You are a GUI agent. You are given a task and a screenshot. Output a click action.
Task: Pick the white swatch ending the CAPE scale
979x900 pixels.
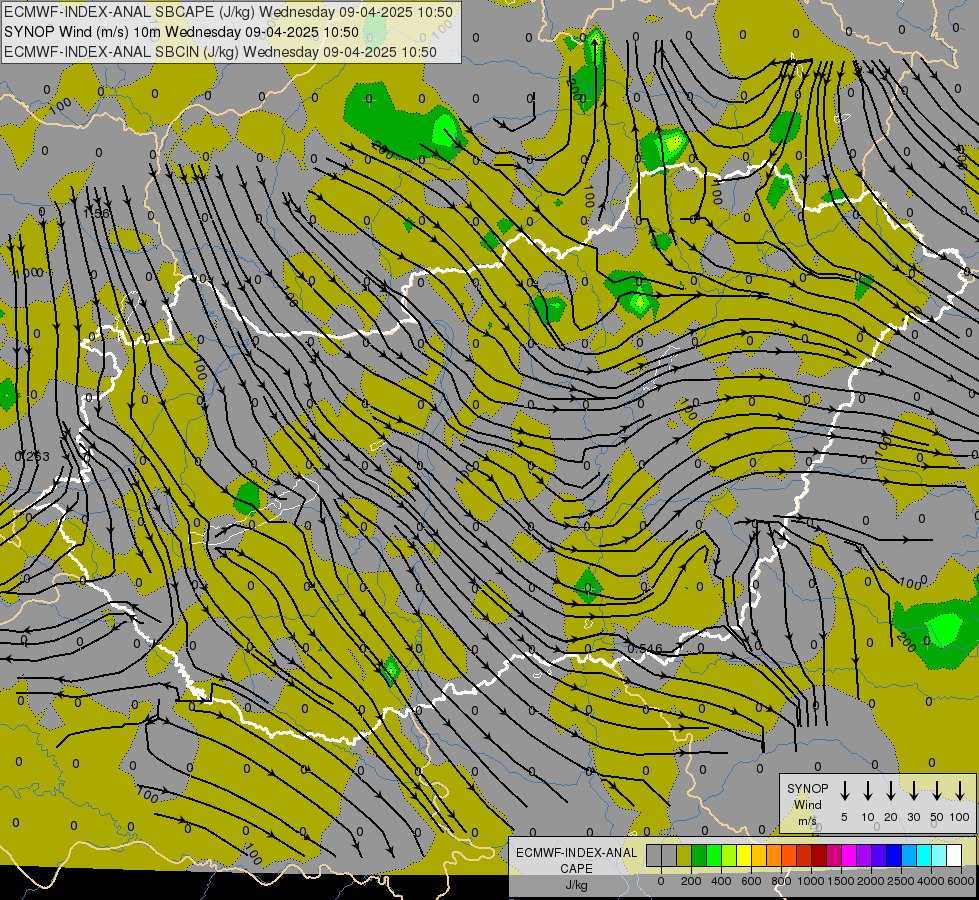tap(954, 855)
